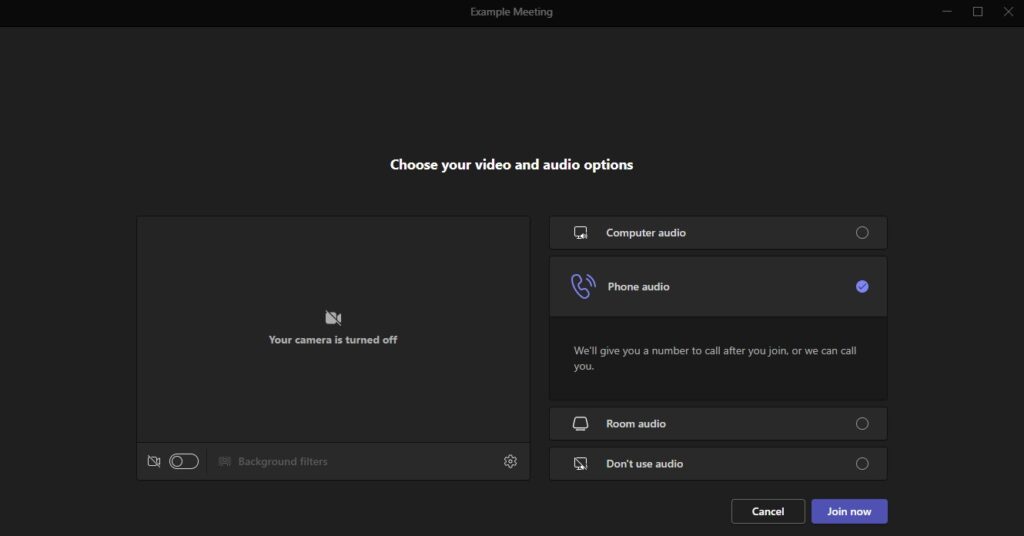Select the Room audio radio button
This screenshot has height=536, width=1024.
click(x=862, y=424)
